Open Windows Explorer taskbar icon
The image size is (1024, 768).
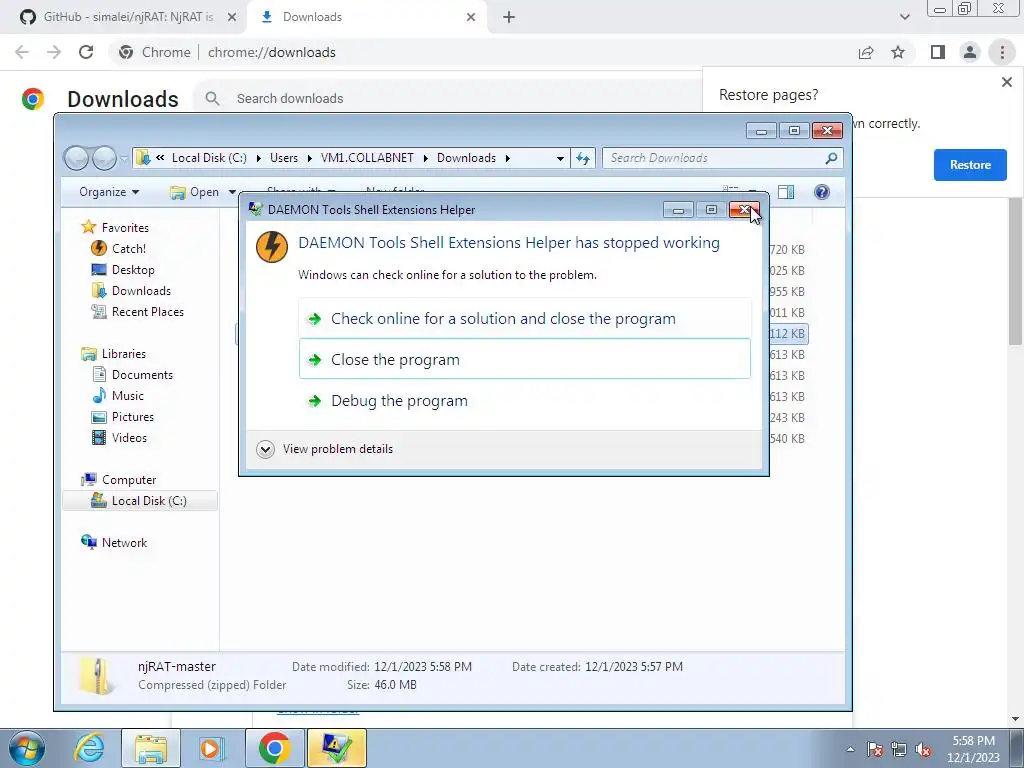click(150, 748)
